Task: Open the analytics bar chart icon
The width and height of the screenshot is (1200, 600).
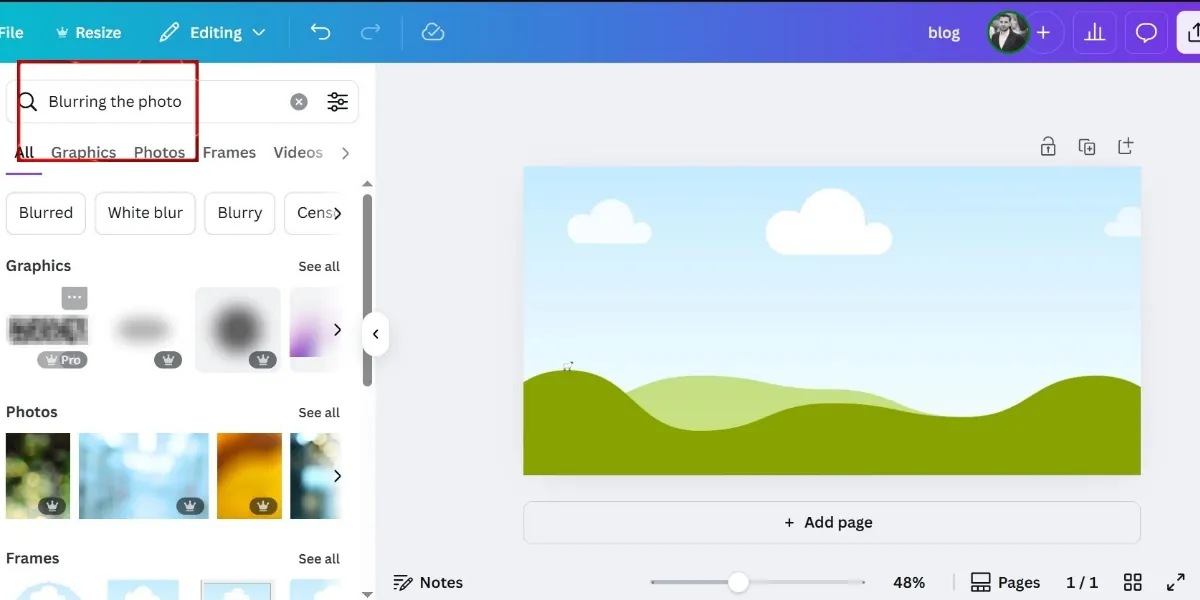Action: [1095, 33]
